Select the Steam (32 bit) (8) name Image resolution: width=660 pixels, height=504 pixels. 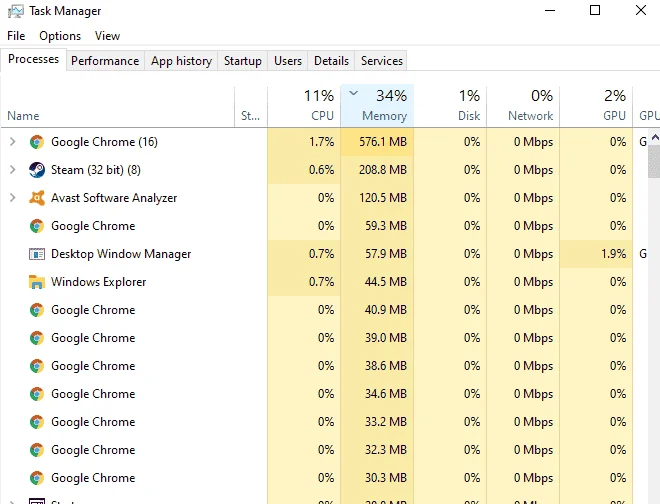point(96,170)
